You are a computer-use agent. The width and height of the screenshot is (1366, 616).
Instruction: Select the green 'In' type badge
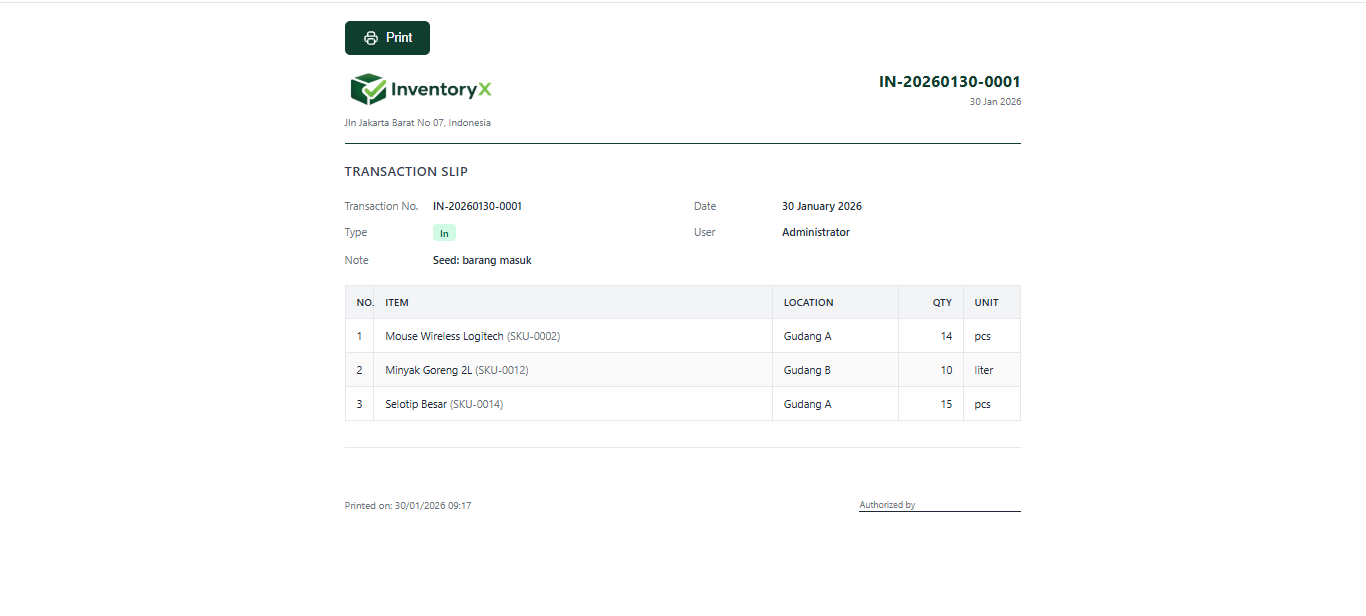click(444, 233)
